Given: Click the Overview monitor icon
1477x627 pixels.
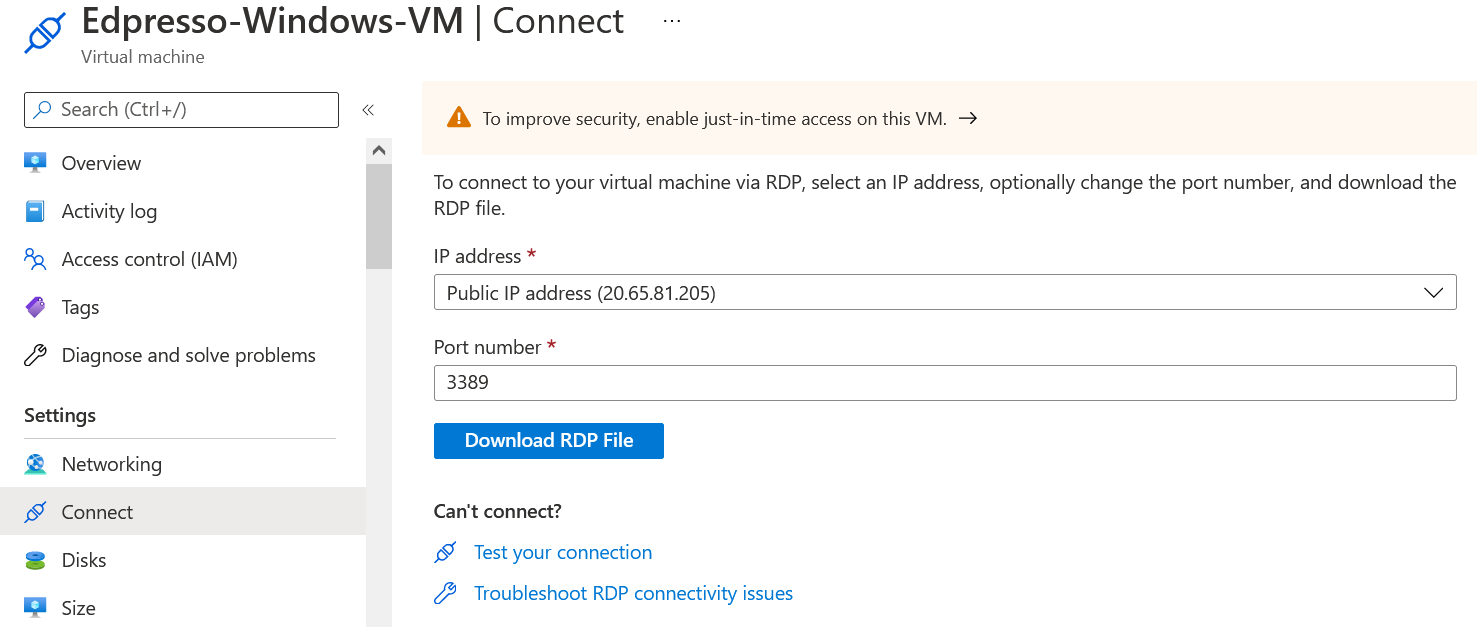Looking at the screenshot, I should (36, 163).
